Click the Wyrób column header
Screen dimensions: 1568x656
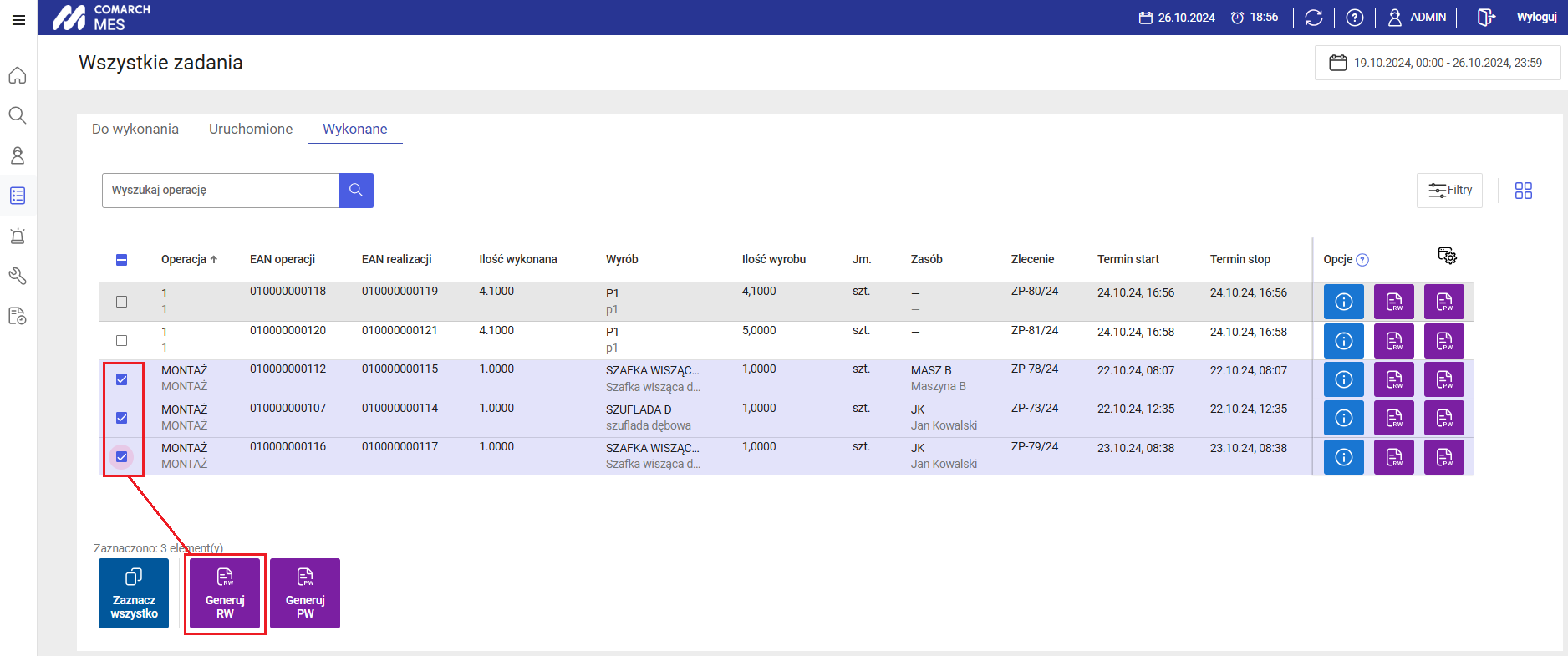coord(622,259)
